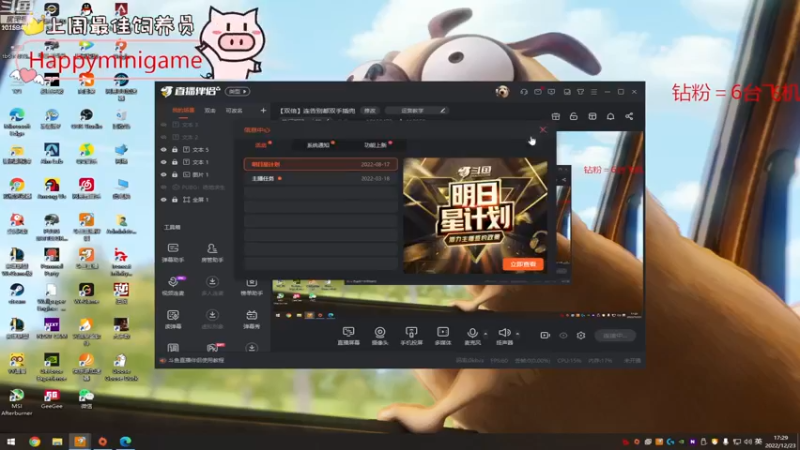Hide the 全屏 1 layer
Screen dimensions: 800x450
[163, 199]
